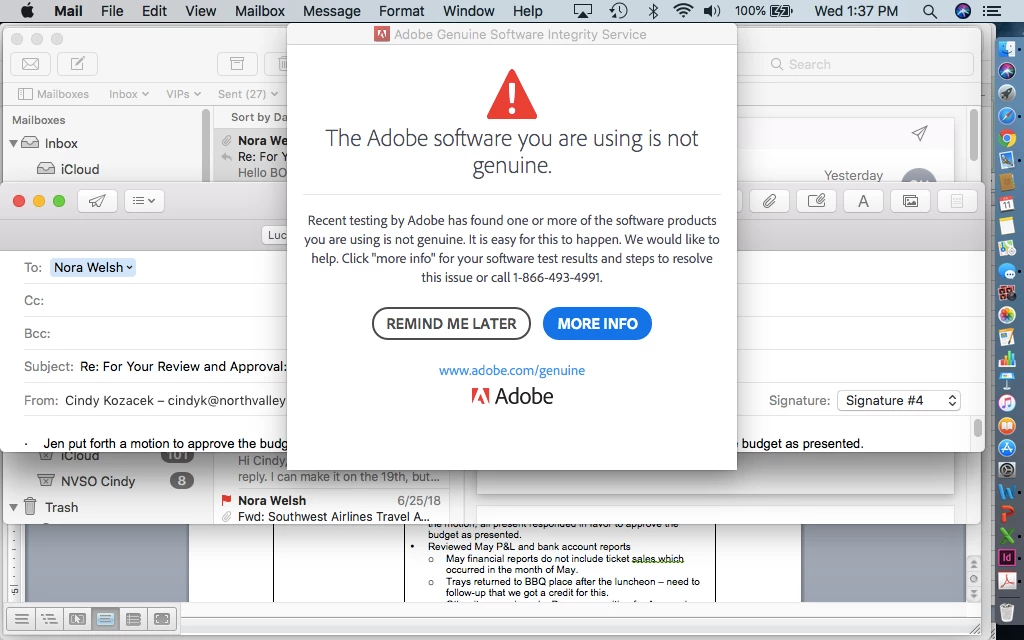Open the Message menu
The width and height of the screenshot is (1024, 640).
point(332,10)
